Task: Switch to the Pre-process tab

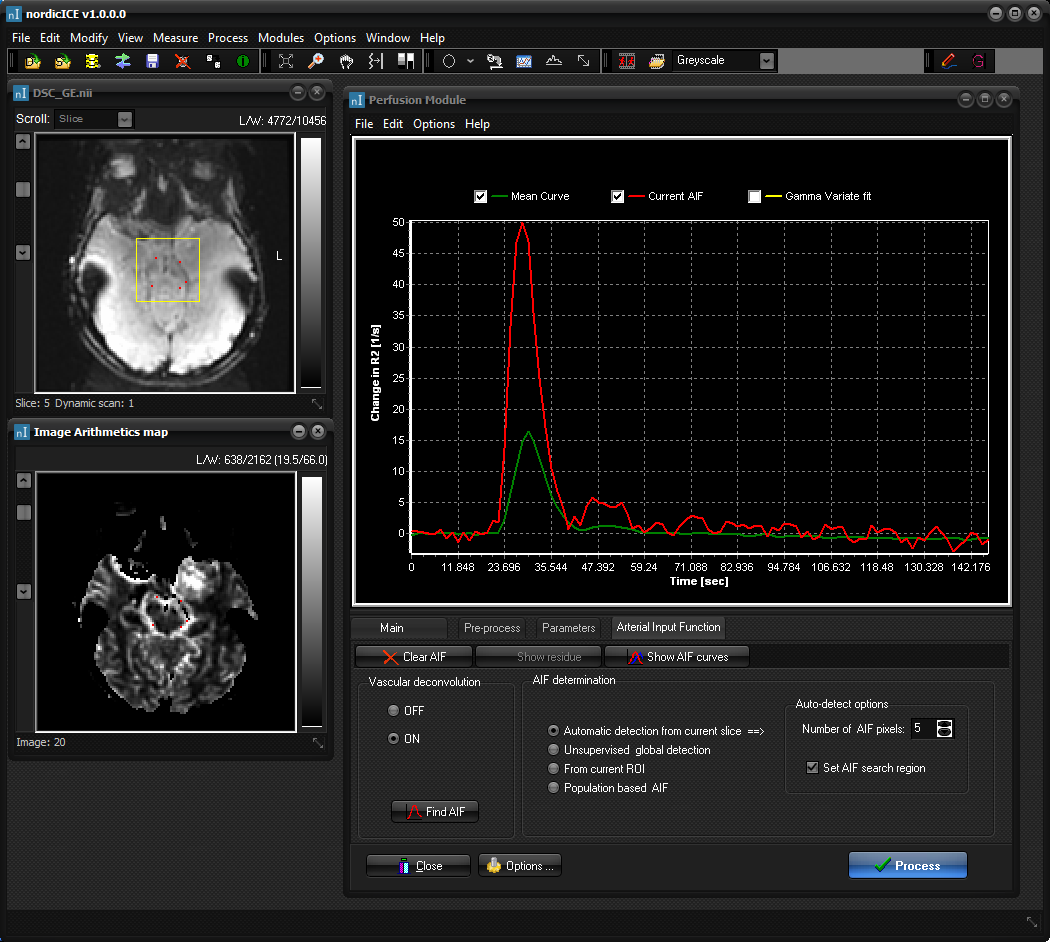Action: pyautogui.click(x=491, y=628)
